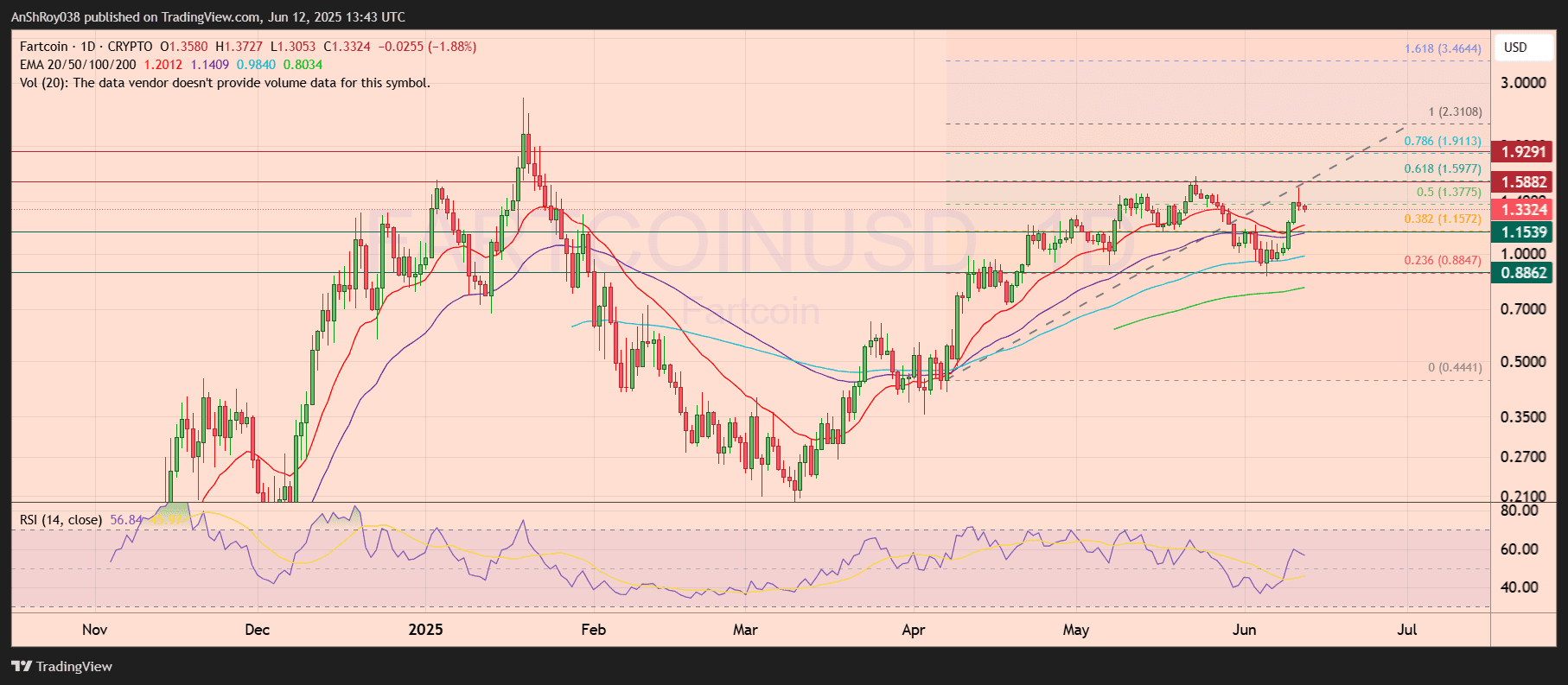Image resolution: width=1568 pixels, height=685 pixels.
Task: Click the Fartcoin · 1D · CRYPTO symbol title
Action: [x=86, y=47]
